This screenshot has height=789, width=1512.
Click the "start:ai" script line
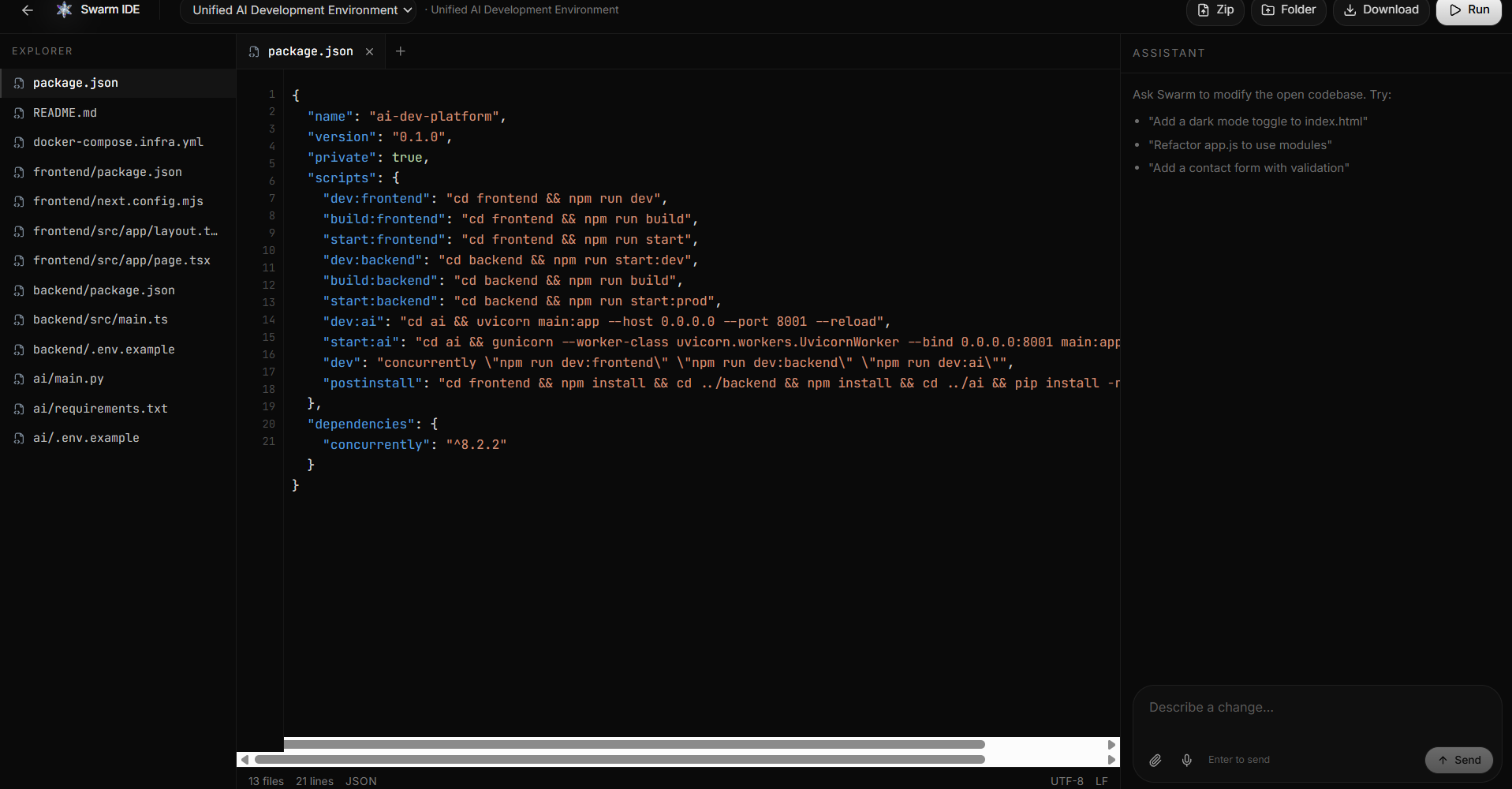(721, 342)
